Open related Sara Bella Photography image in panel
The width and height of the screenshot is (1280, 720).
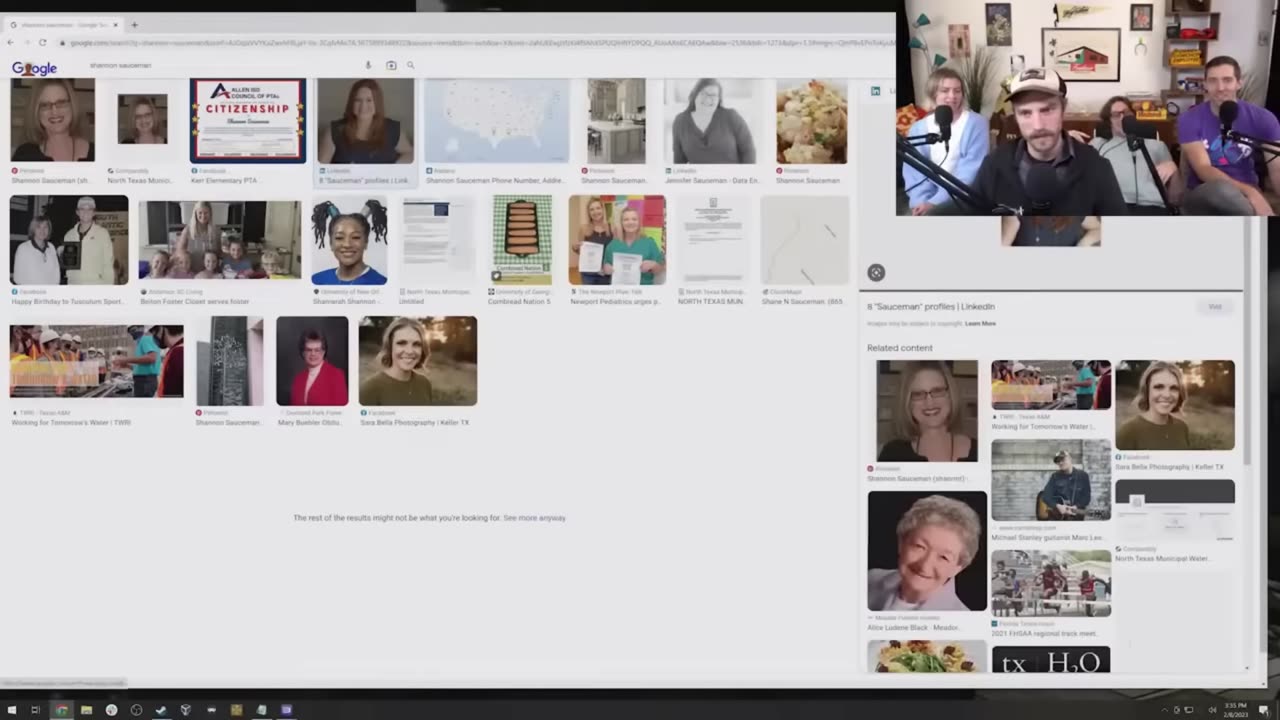click(x=1175, y=405)
